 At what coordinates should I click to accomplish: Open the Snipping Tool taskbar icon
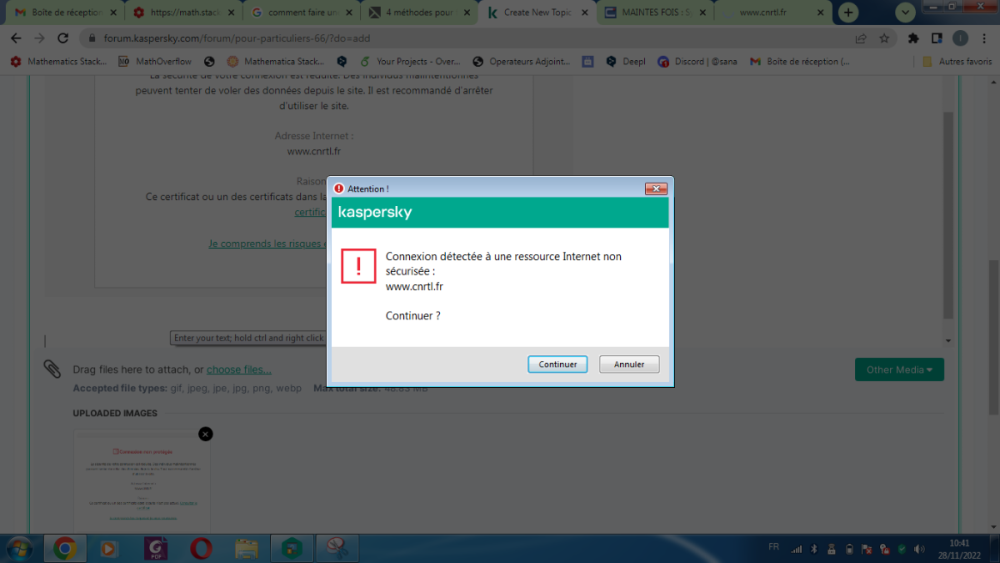coord(337,548)
